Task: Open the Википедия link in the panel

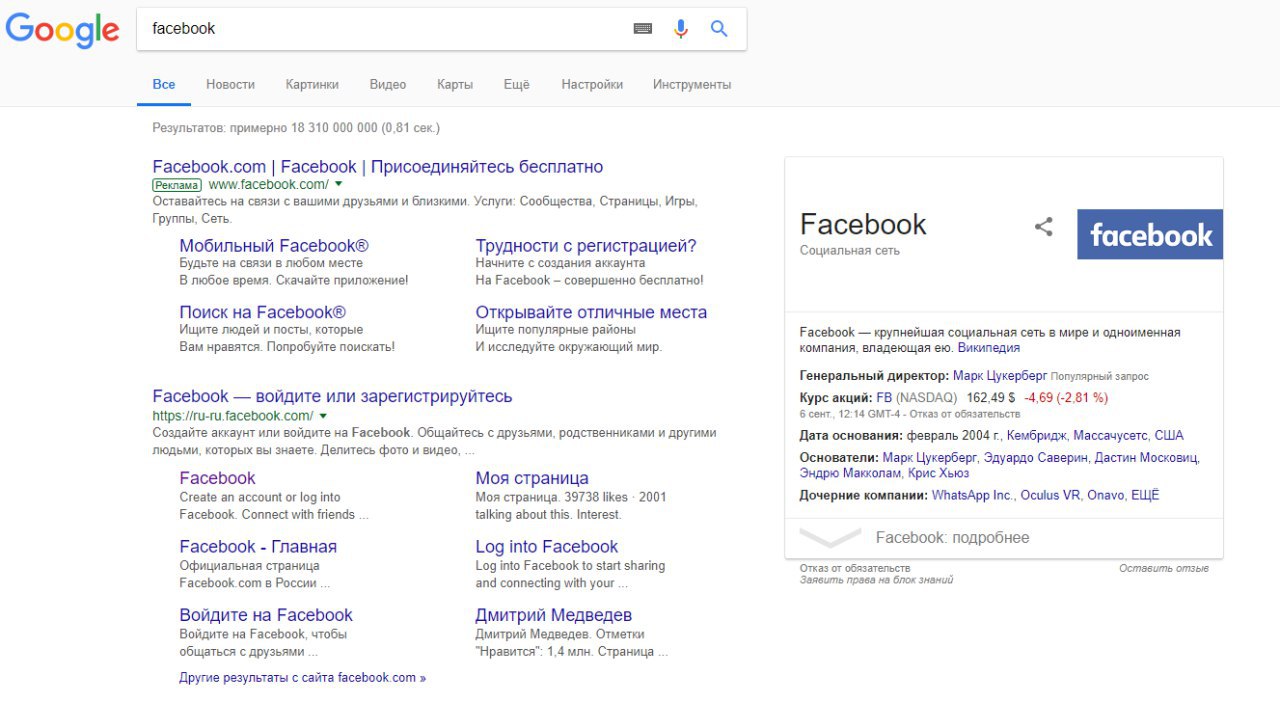Action: (x=989, y=348)
